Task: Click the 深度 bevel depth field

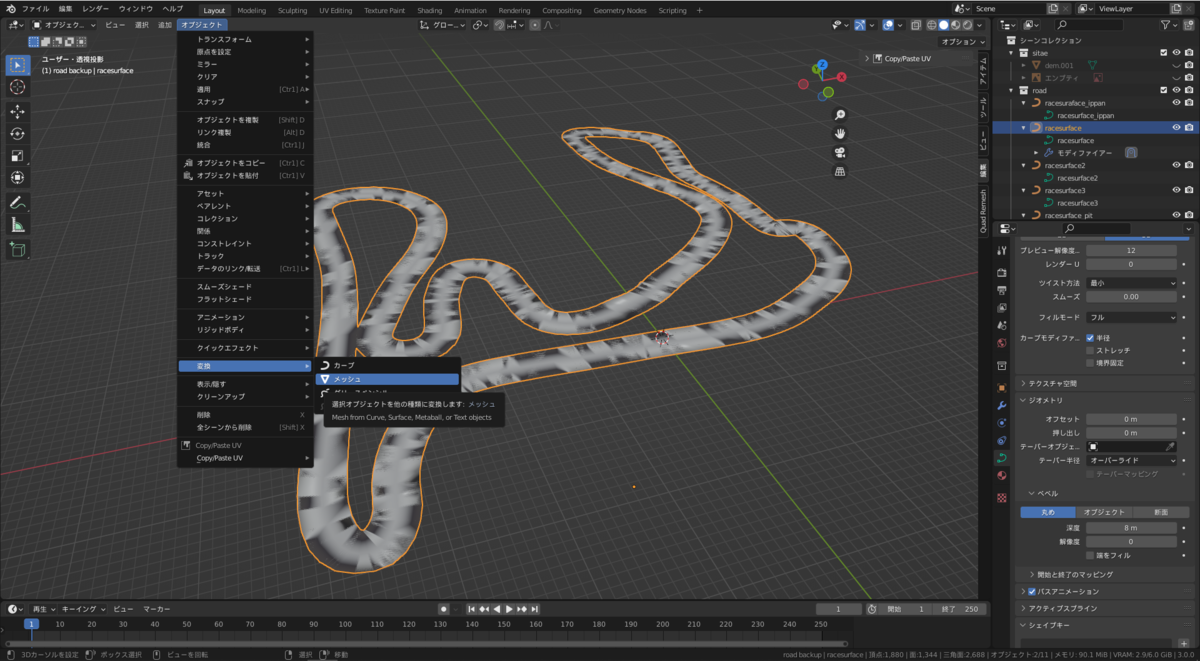Action: click(x=1131, y=527)
